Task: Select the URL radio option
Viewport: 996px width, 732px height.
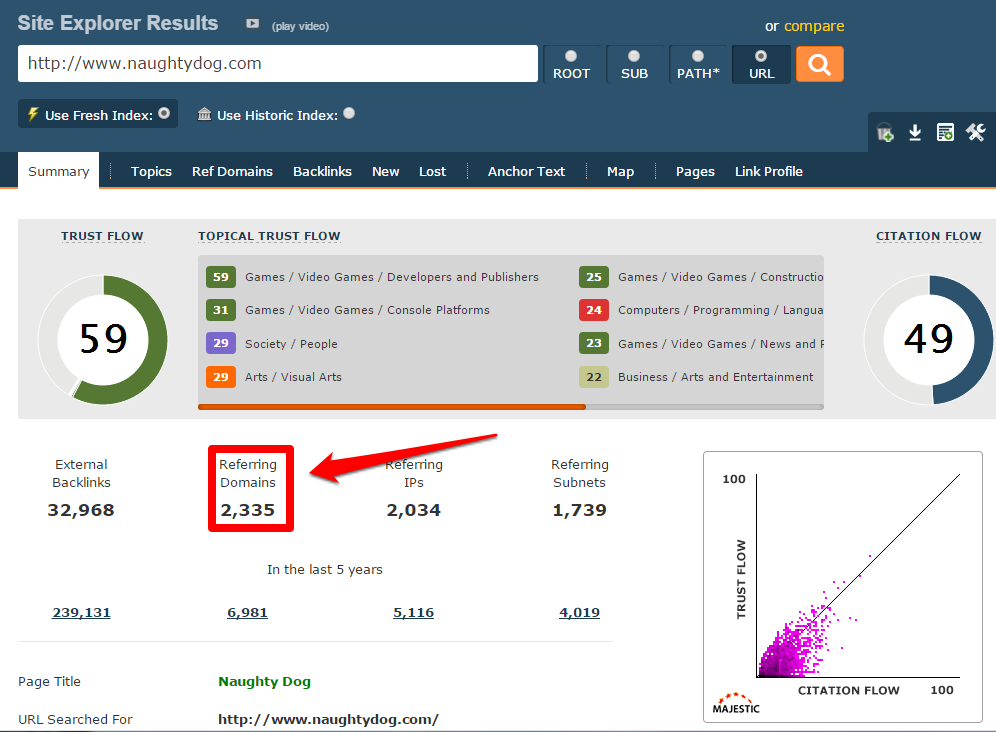Action: click(761, 56)
